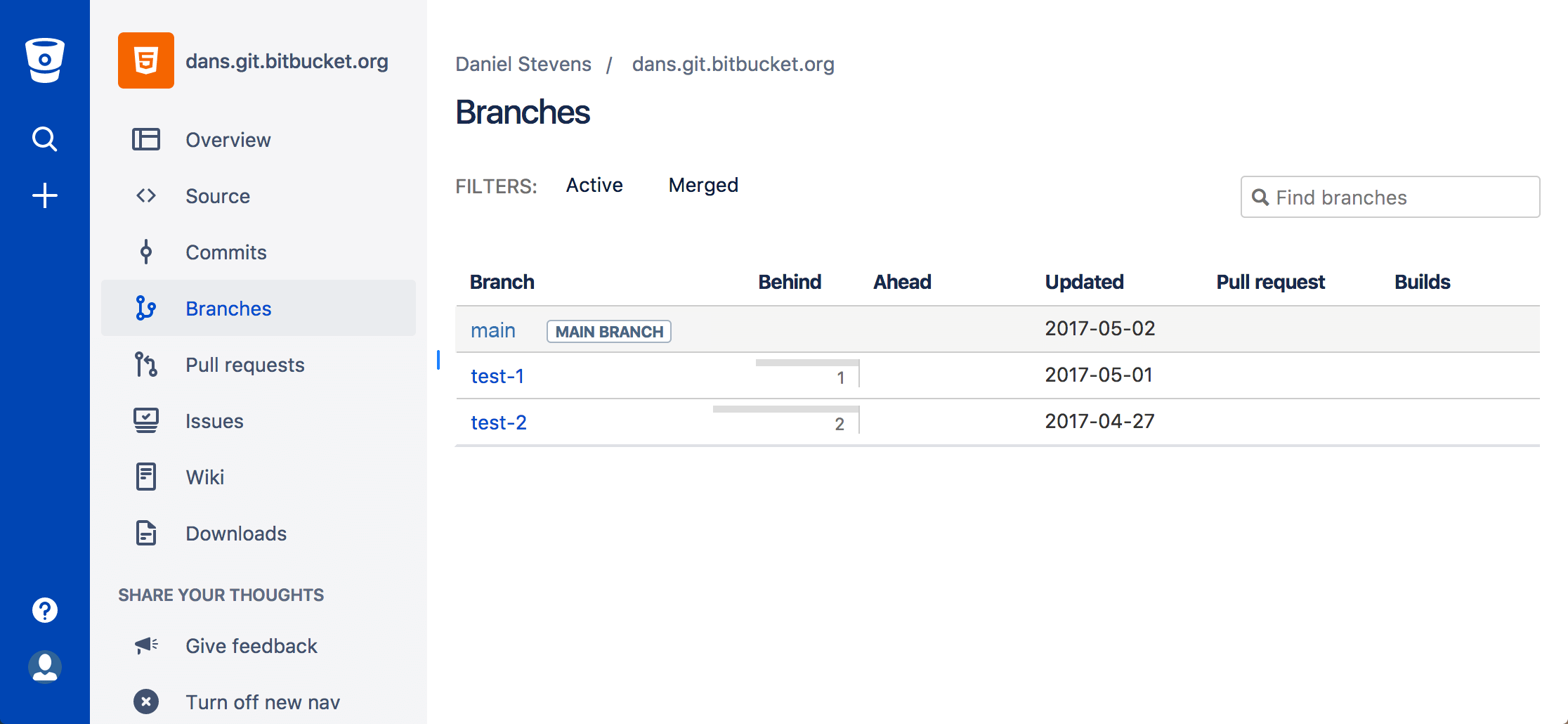Click the Bitbucket logo in the sidebar
Viewport: 1568px width, 724px height.
pos(44,59)
